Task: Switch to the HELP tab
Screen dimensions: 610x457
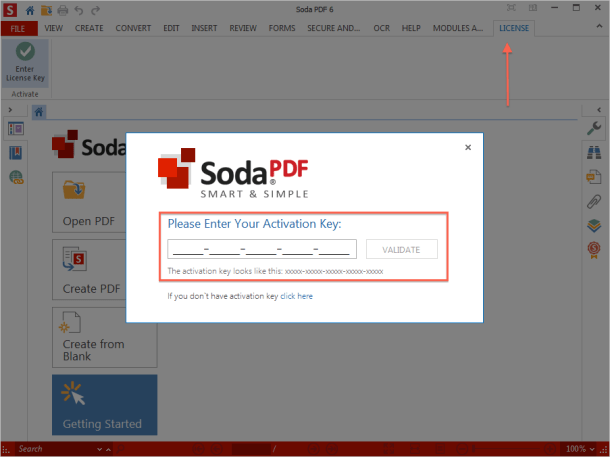Action: pyautogui.click(x=411, y=28)
